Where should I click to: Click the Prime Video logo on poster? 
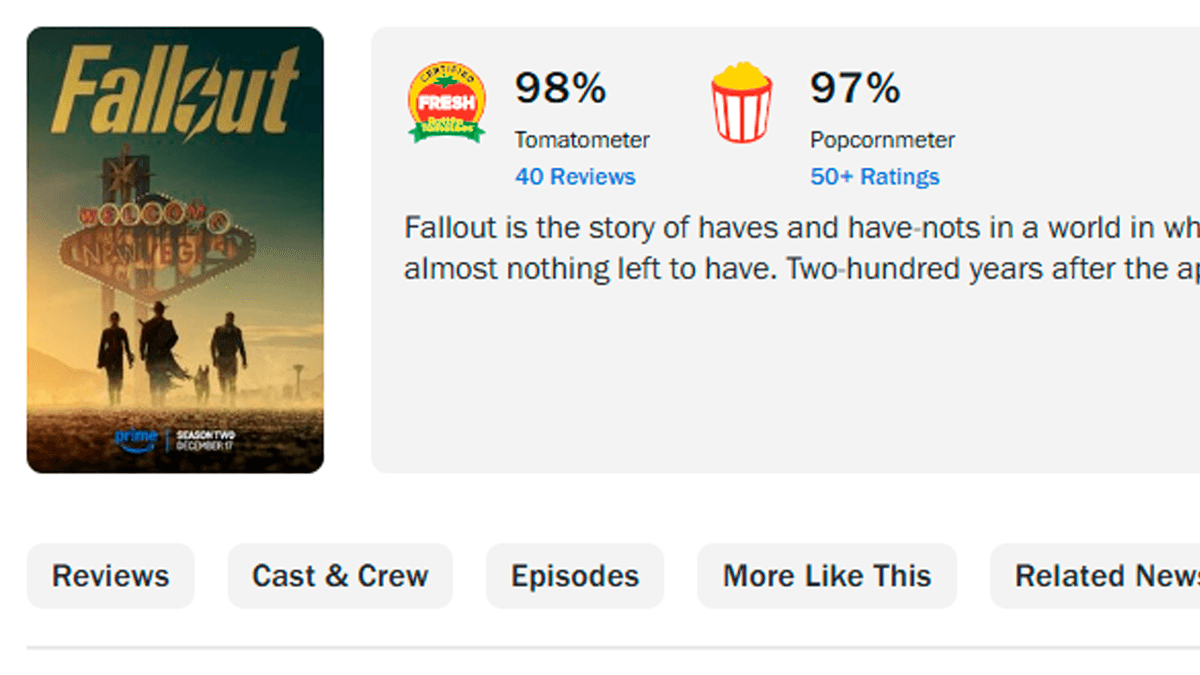click(x=136, y=440)
